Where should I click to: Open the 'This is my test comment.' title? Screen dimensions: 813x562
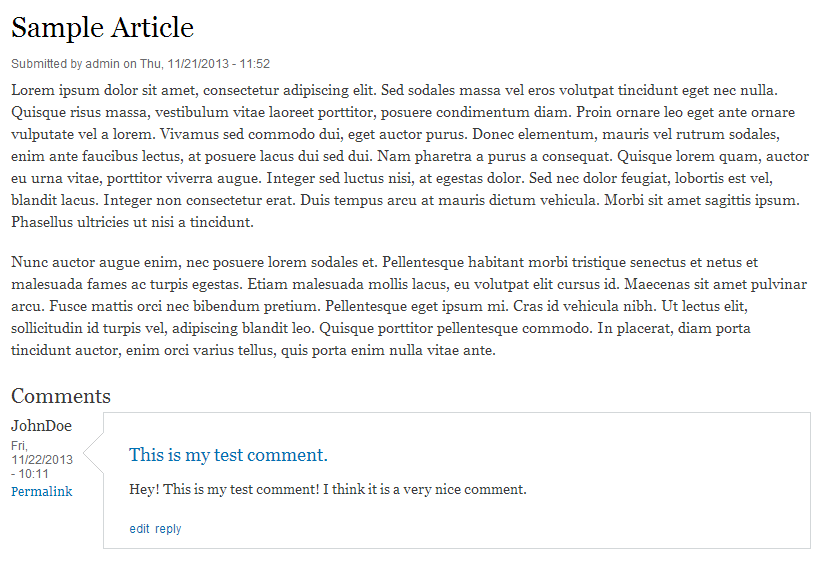click(x=228, y=456)
